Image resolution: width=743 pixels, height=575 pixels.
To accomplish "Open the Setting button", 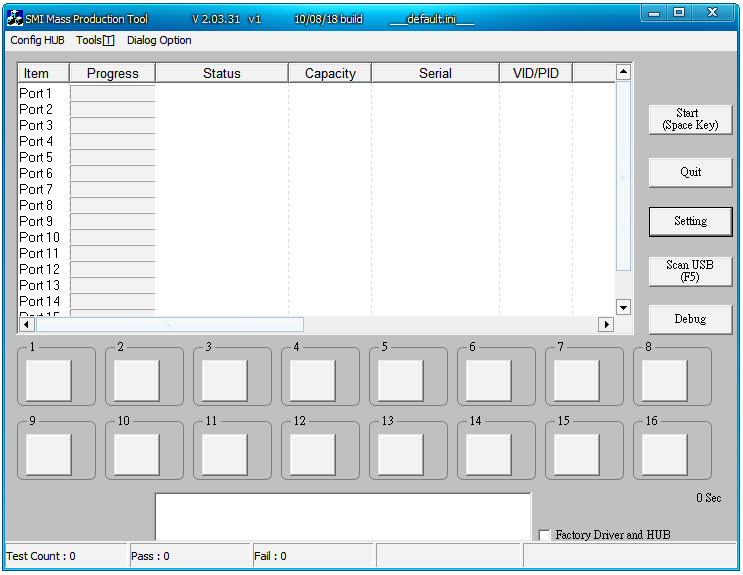I will pos(690,221).
